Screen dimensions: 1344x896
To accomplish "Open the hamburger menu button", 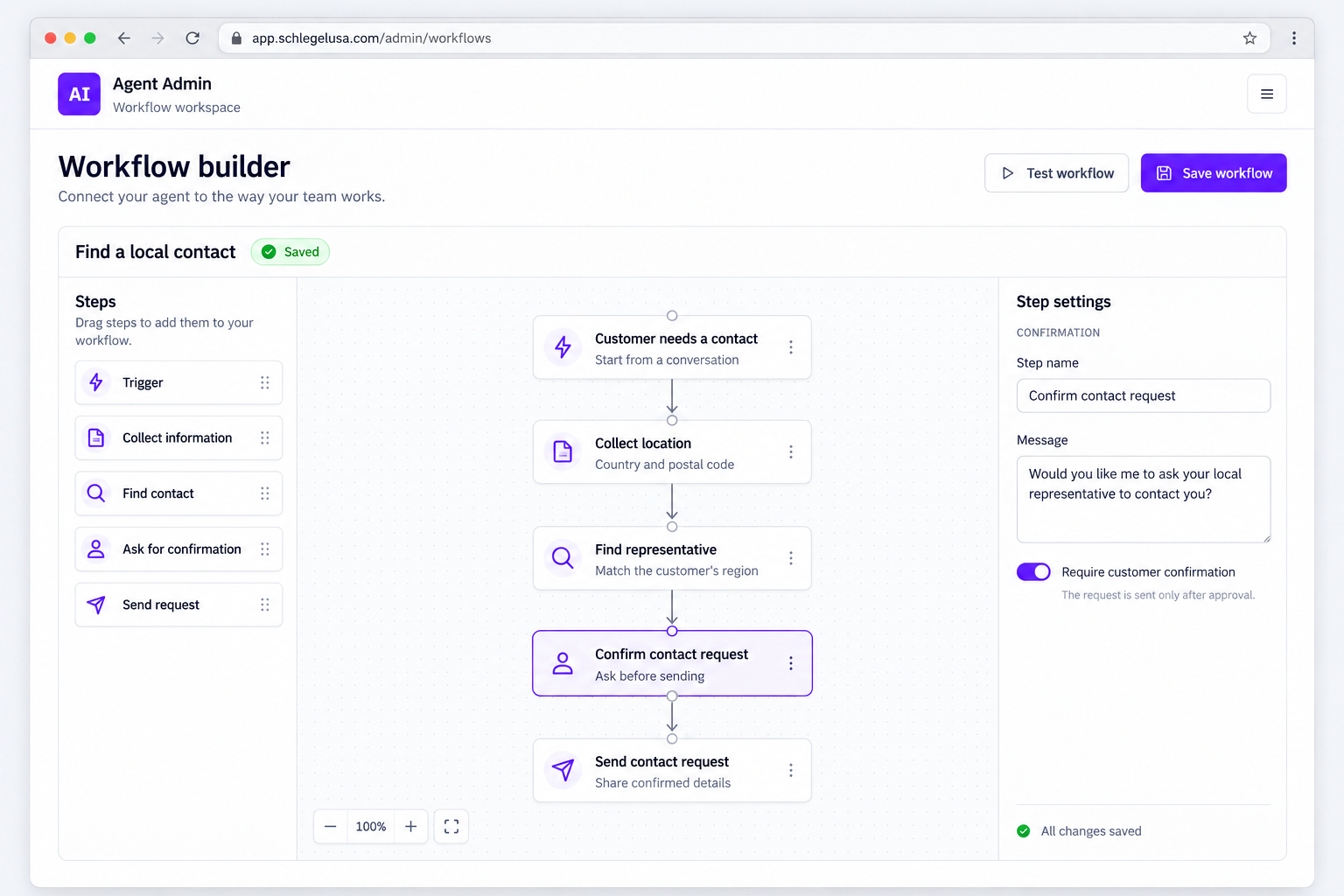I will pyautogui.click(x=1266, y=94).
